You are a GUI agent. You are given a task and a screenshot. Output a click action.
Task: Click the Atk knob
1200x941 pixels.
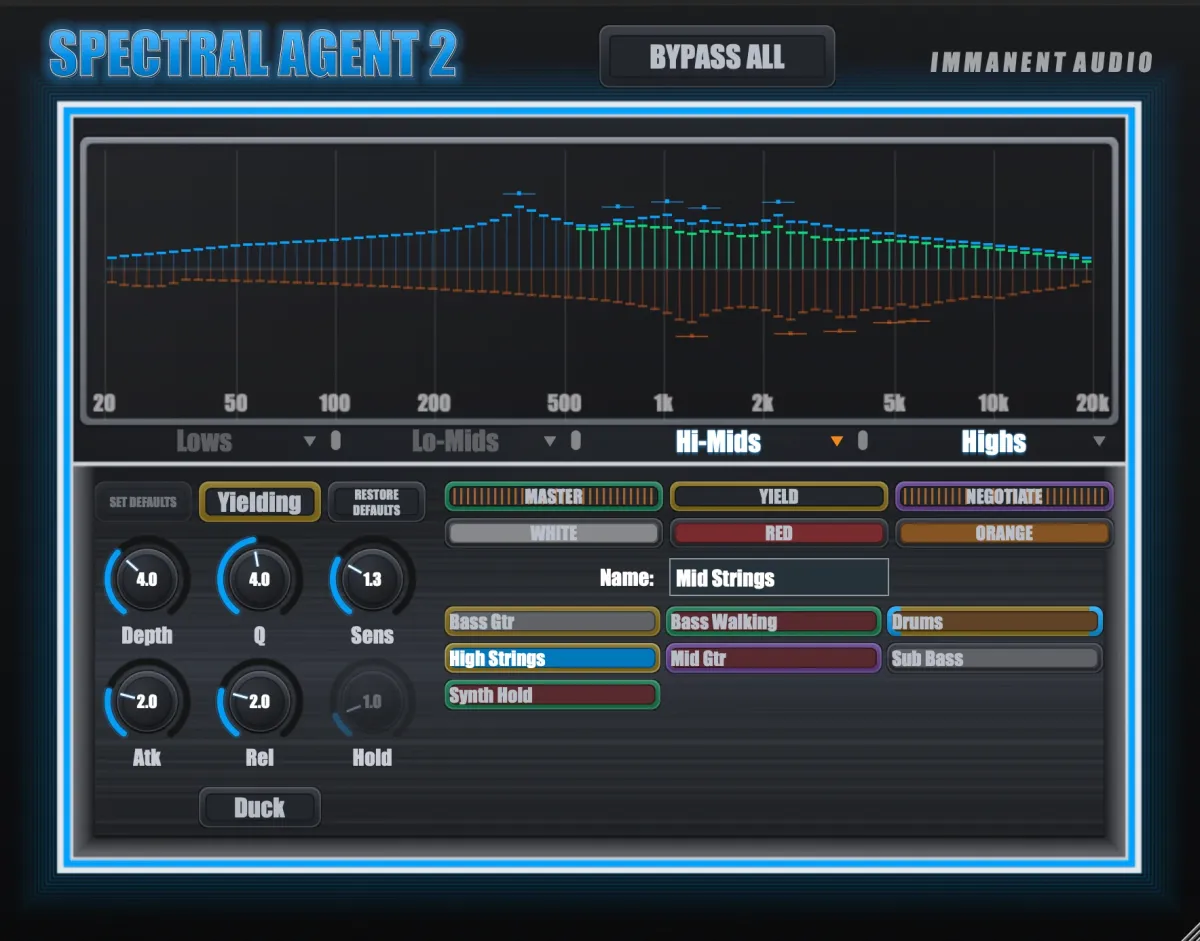click(x=146, y=701)
